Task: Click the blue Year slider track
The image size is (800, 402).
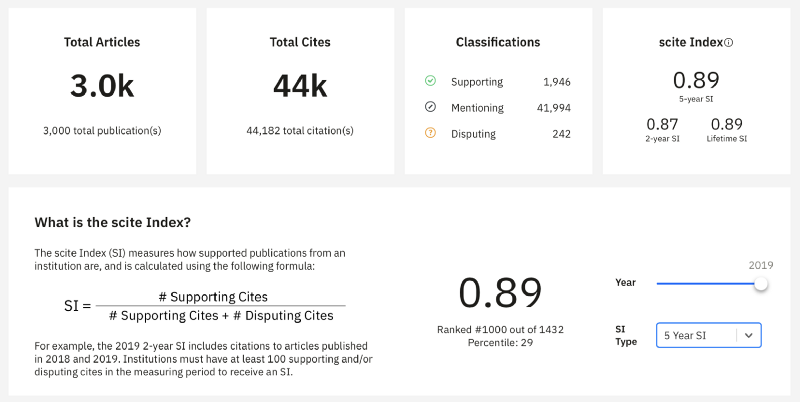Action: tap(705, 284)
